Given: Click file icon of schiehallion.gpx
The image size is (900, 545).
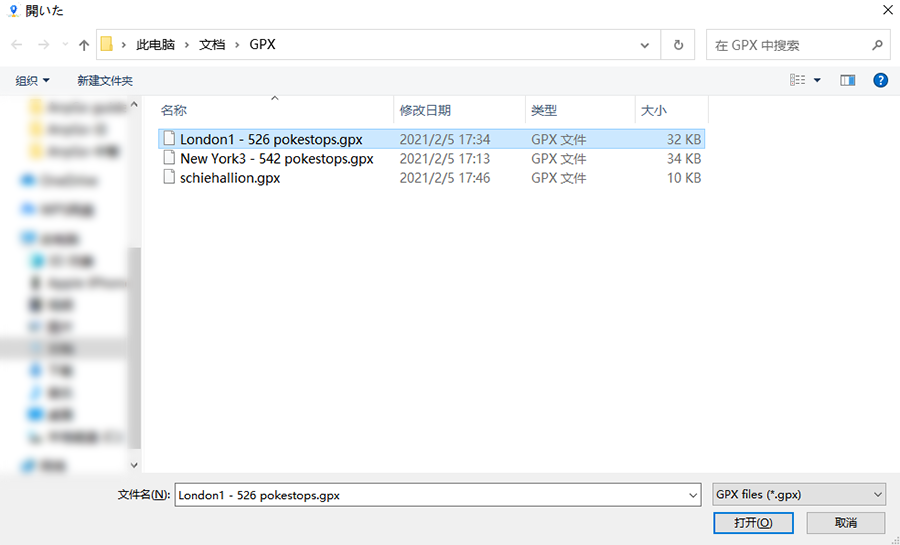Looking at the screenshot, I should pyautogui.click(x=169, y=177).
